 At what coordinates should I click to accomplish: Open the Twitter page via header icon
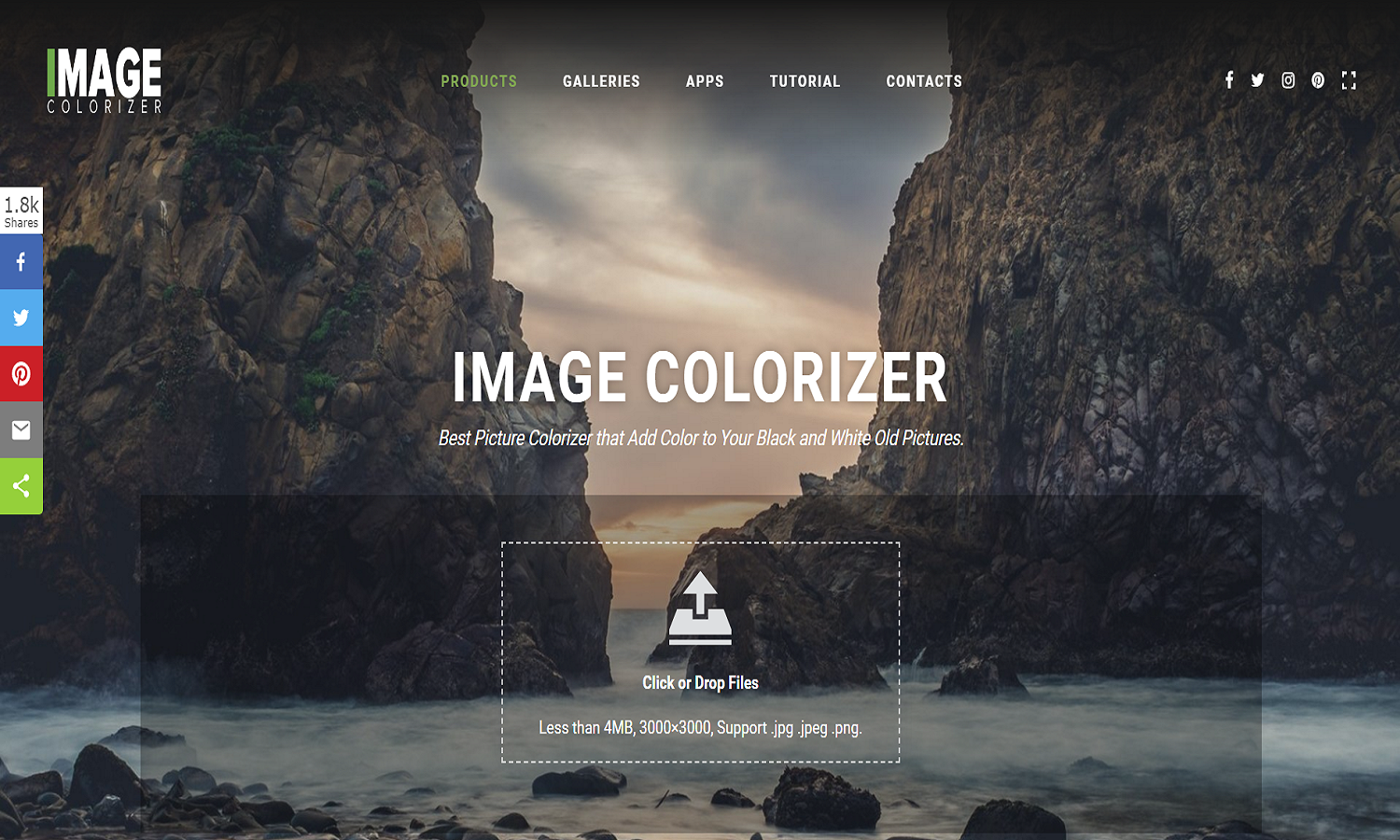(x=1258, y=80)
